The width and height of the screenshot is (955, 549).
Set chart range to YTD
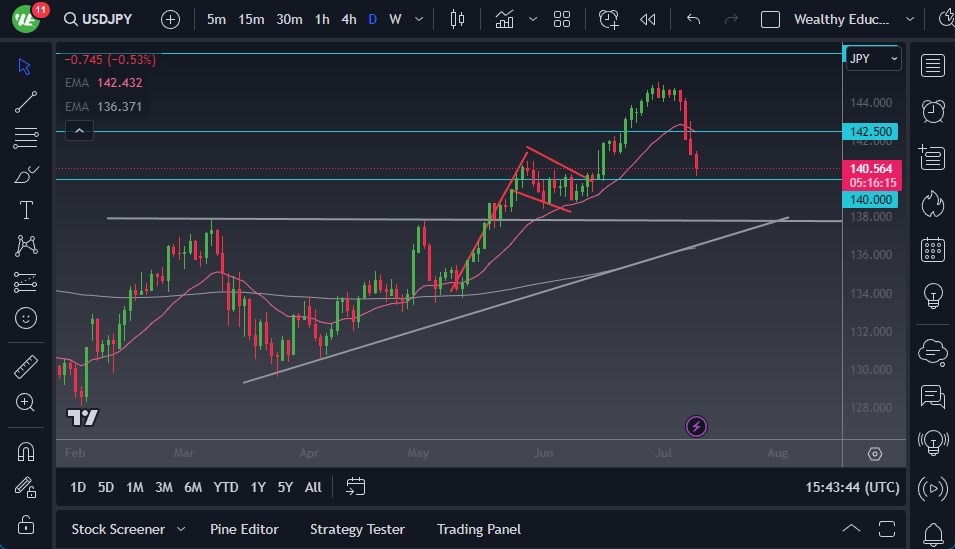click(x=226, y=487)
